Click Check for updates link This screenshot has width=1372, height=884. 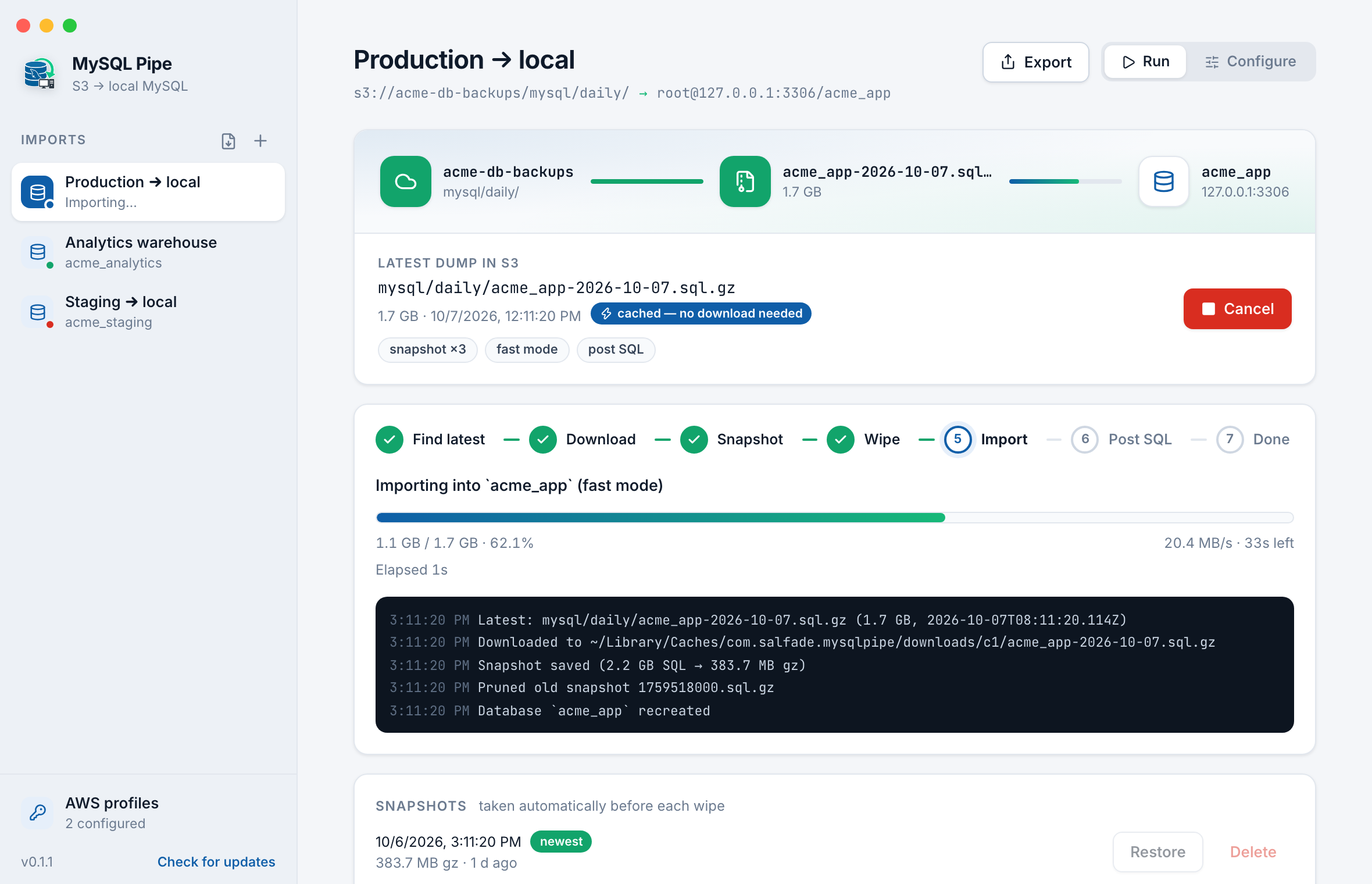tap(216, 862)
